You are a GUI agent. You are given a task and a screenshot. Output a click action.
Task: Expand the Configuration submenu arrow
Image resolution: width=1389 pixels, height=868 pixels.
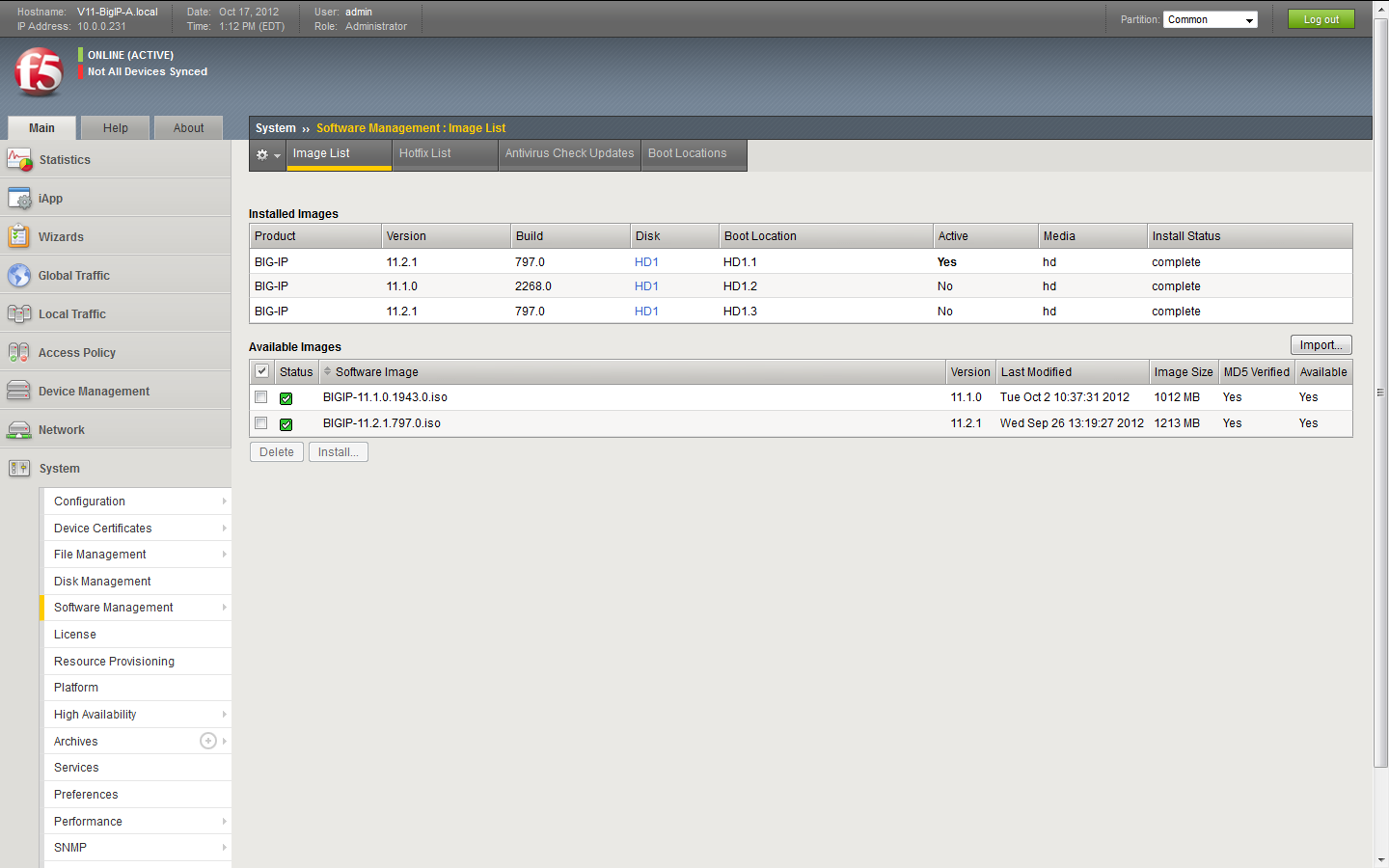(x=225, y=501)
